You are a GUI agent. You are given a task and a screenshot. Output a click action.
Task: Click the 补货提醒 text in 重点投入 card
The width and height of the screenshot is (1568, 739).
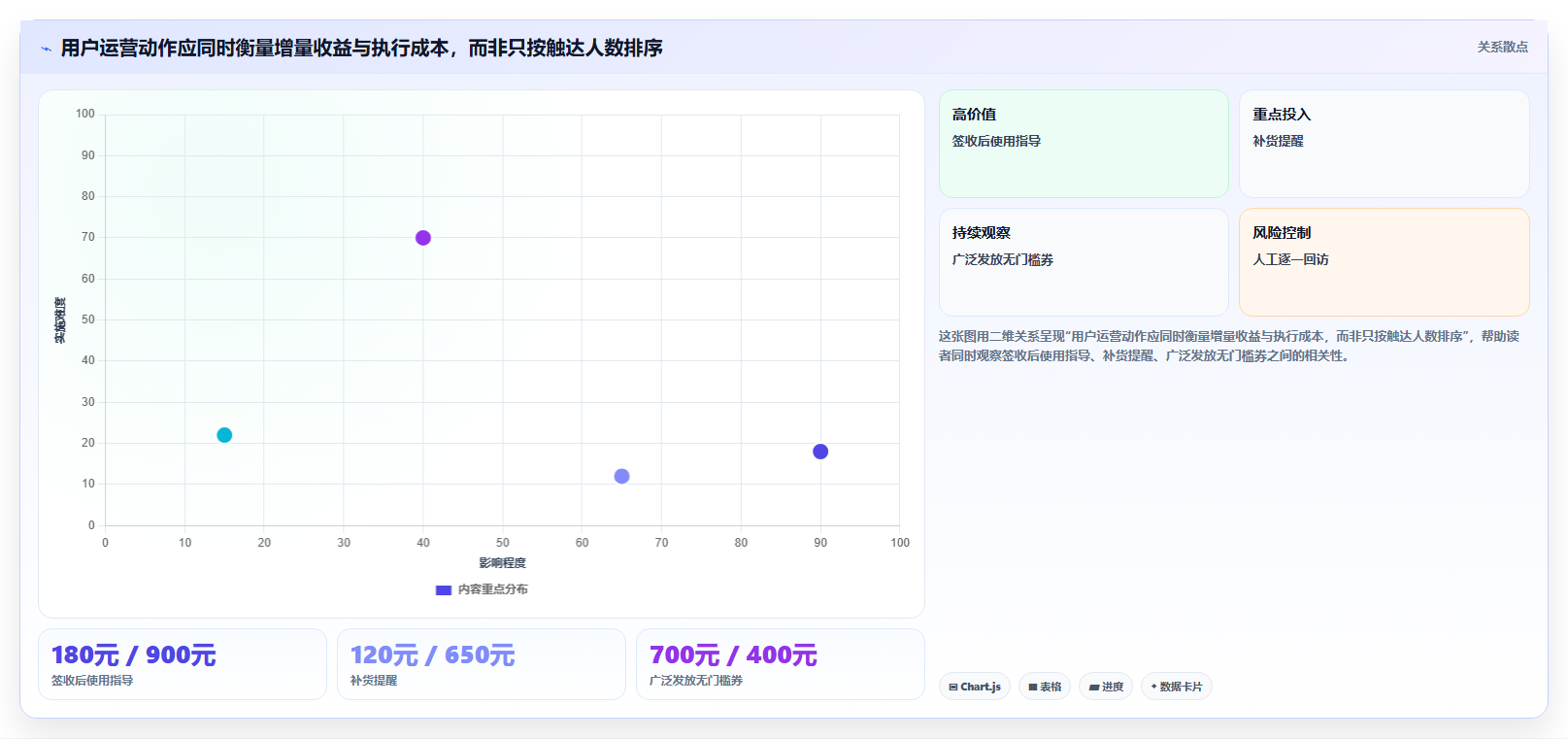[1278, 141]
